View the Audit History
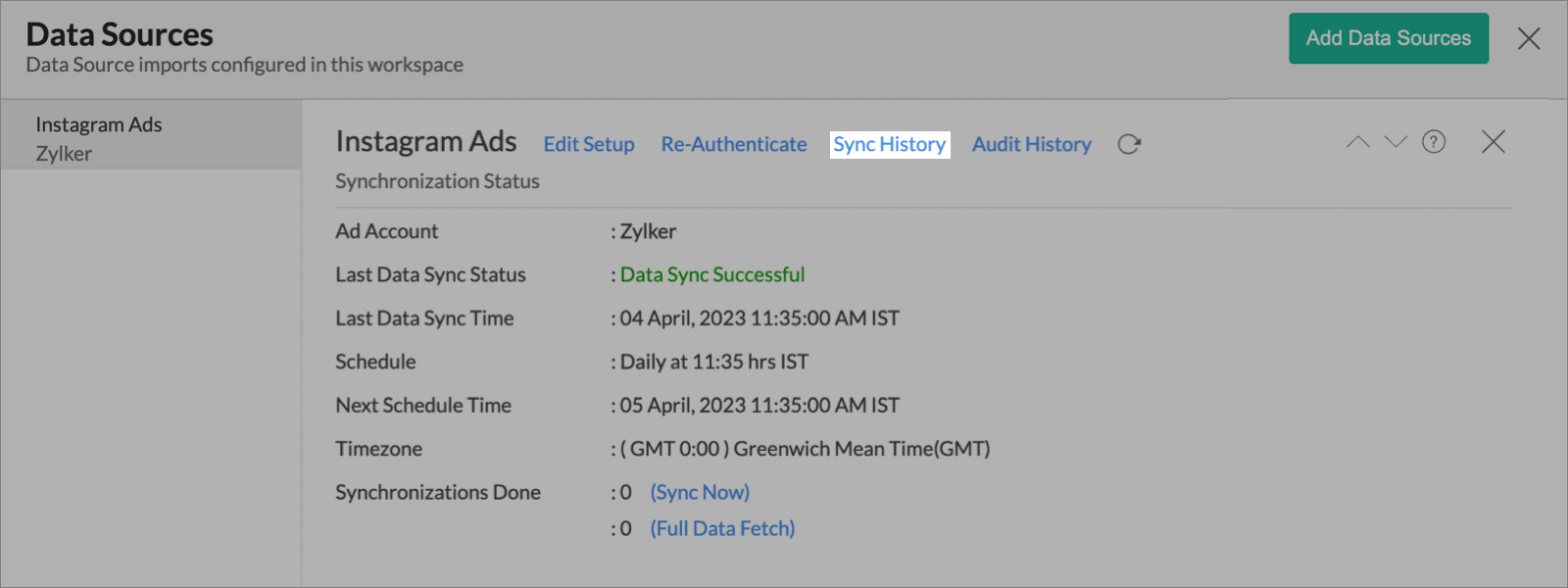The height and width of the screenshot is (588, 1568). [x=1031, y=144]
